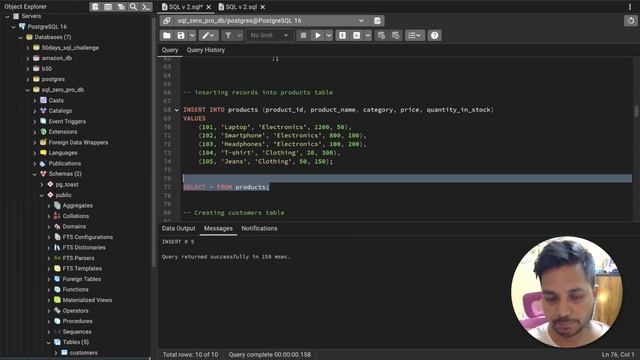640x360 pixels.
Task: Collapse the Schemas (2) node
Action: click(35, 174)
